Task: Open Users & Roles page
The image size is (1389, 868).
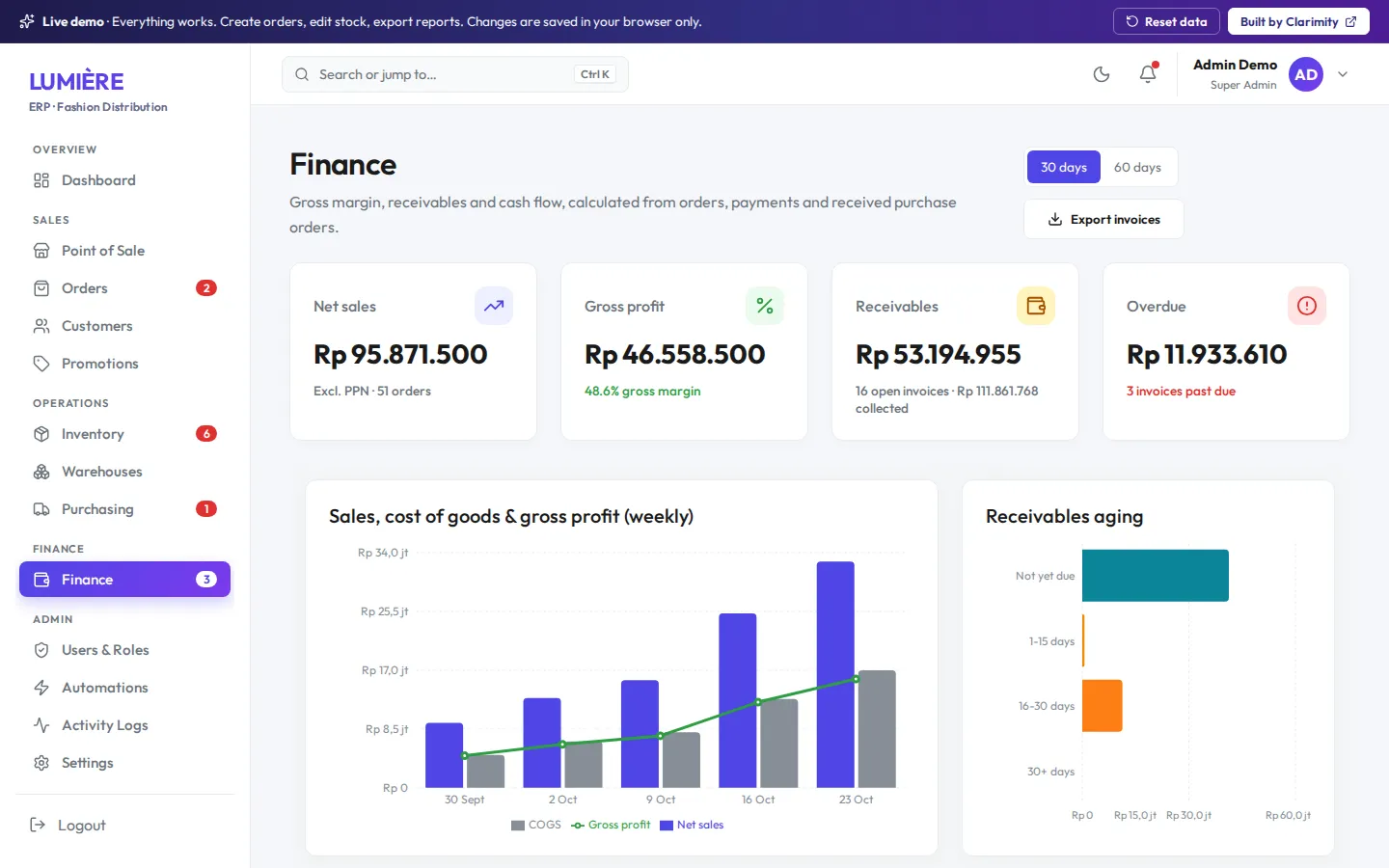Action: [x=124, y=650]
